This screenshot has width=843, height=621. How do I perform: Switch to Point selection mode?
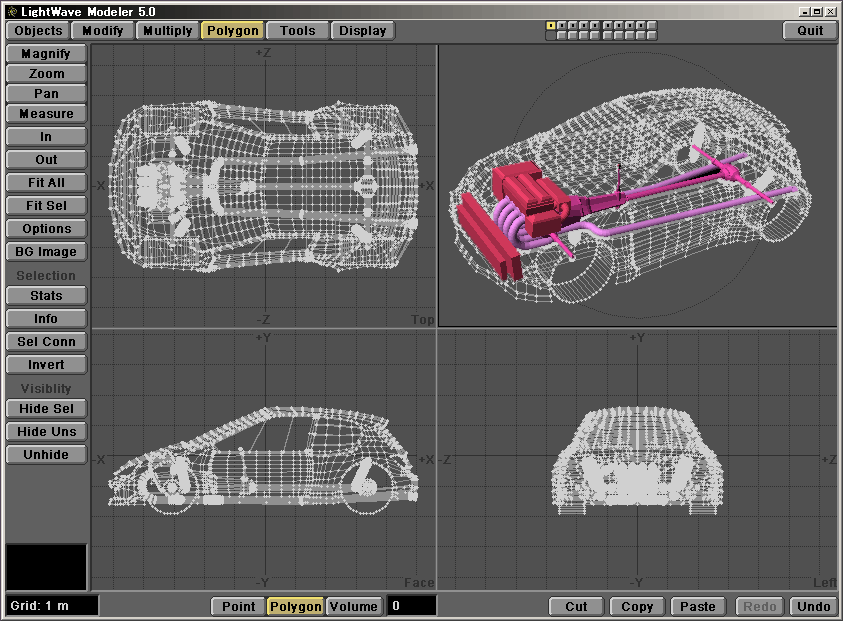pyautogui.click(x=238, y=606)
